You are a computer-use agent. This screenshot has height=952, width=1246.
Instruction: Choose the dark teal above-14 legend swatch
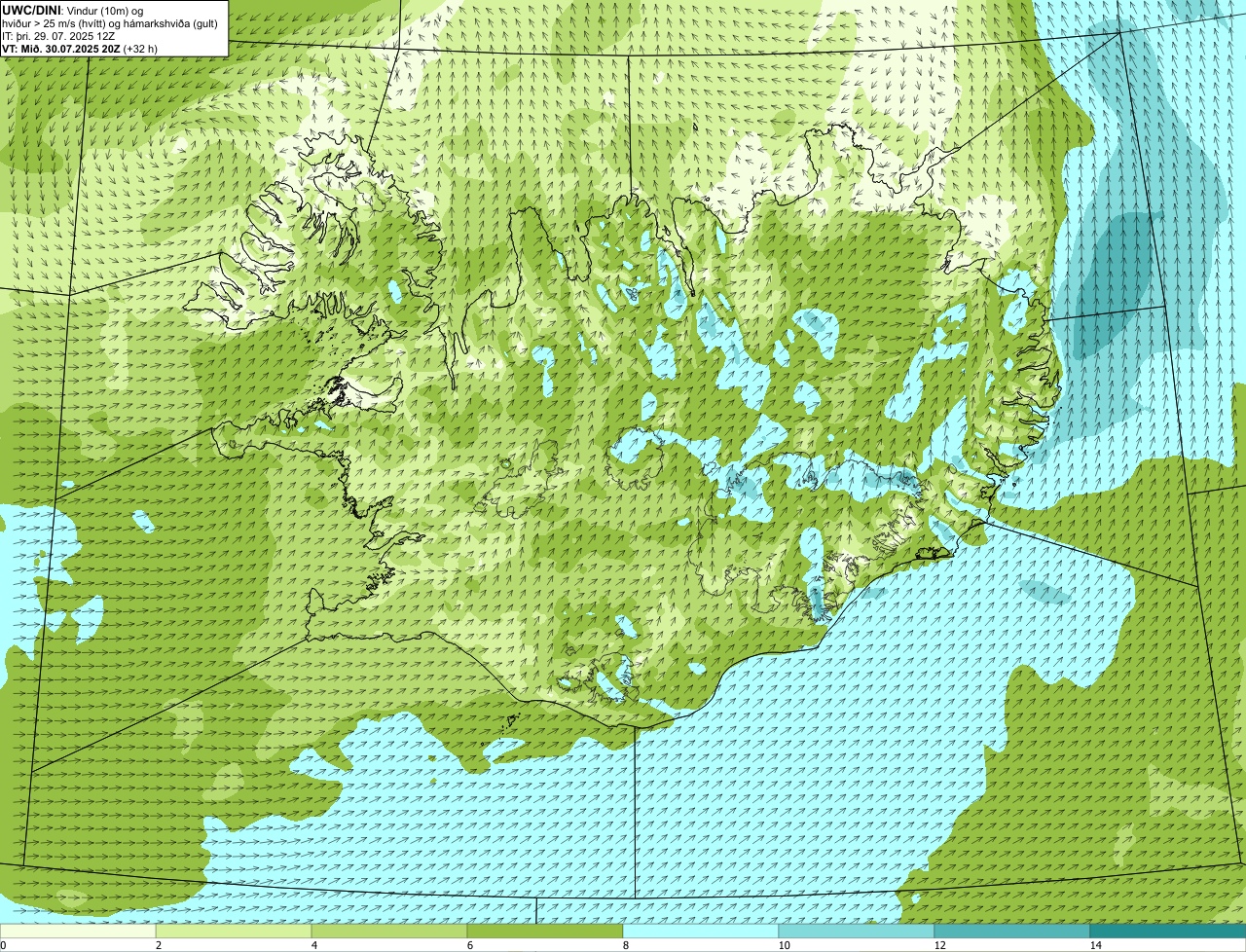tap(1168, 931)
